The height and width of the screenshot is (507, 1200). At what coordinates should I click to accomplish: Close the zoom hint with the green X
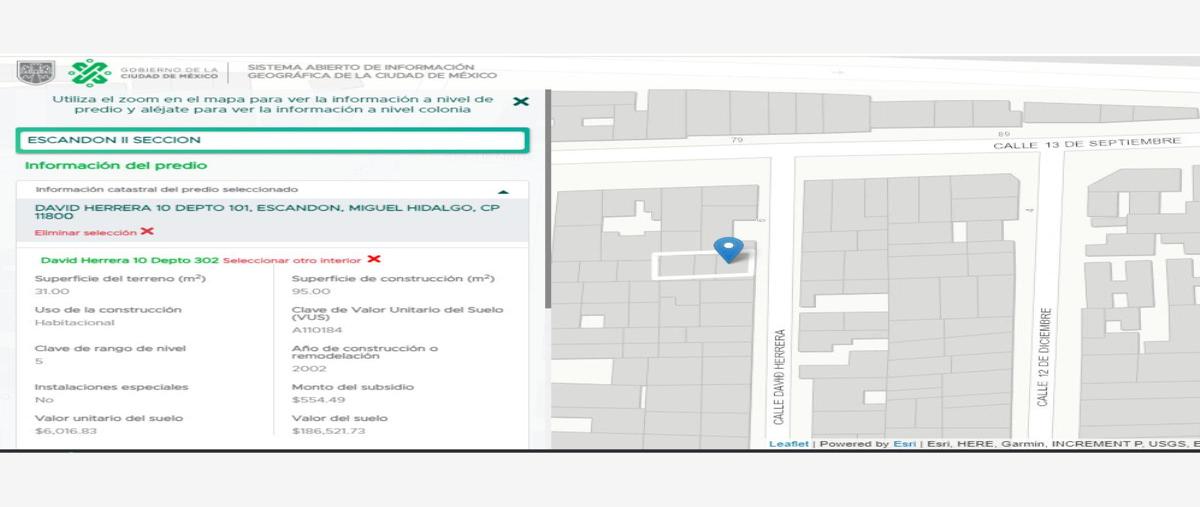(x=520, y=102)
